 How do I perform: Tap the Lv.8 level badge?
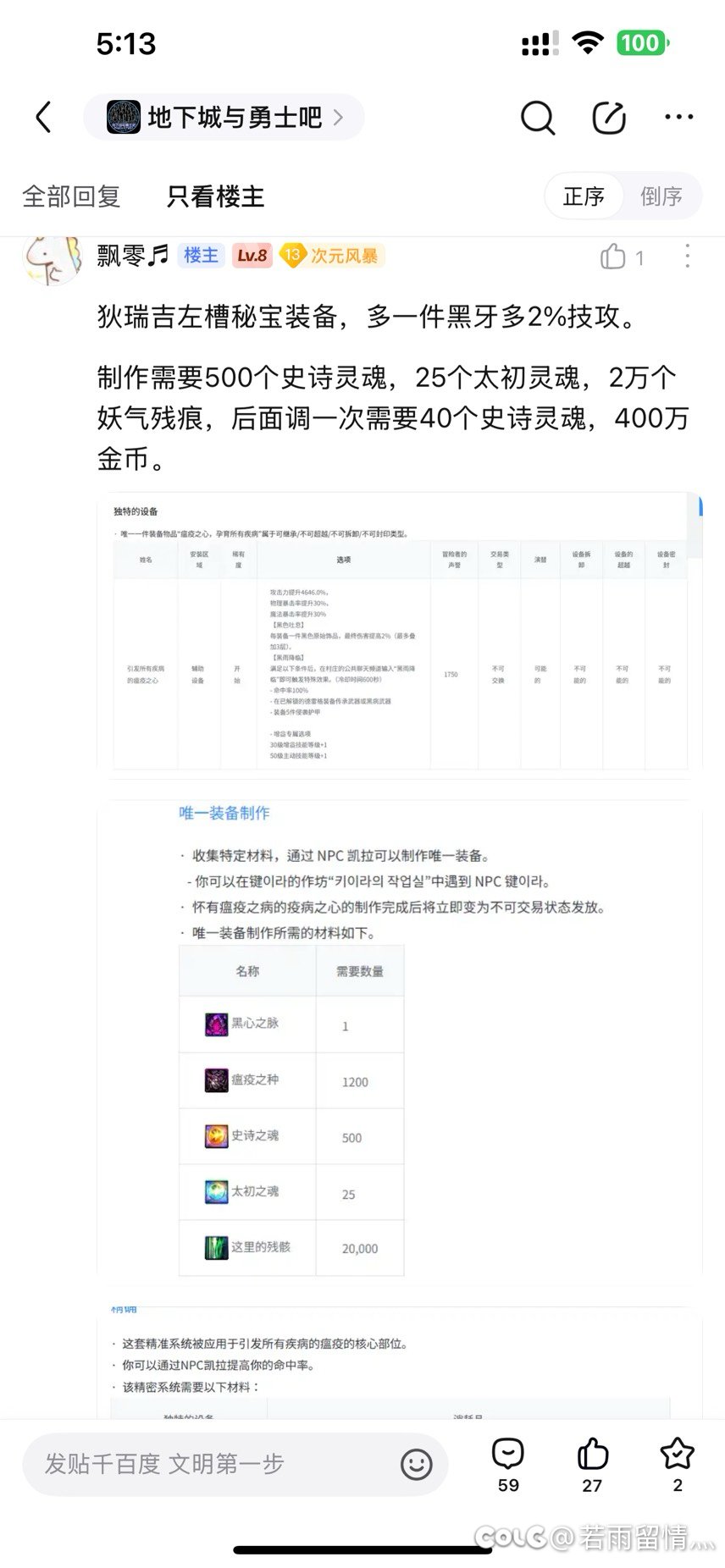252,256
